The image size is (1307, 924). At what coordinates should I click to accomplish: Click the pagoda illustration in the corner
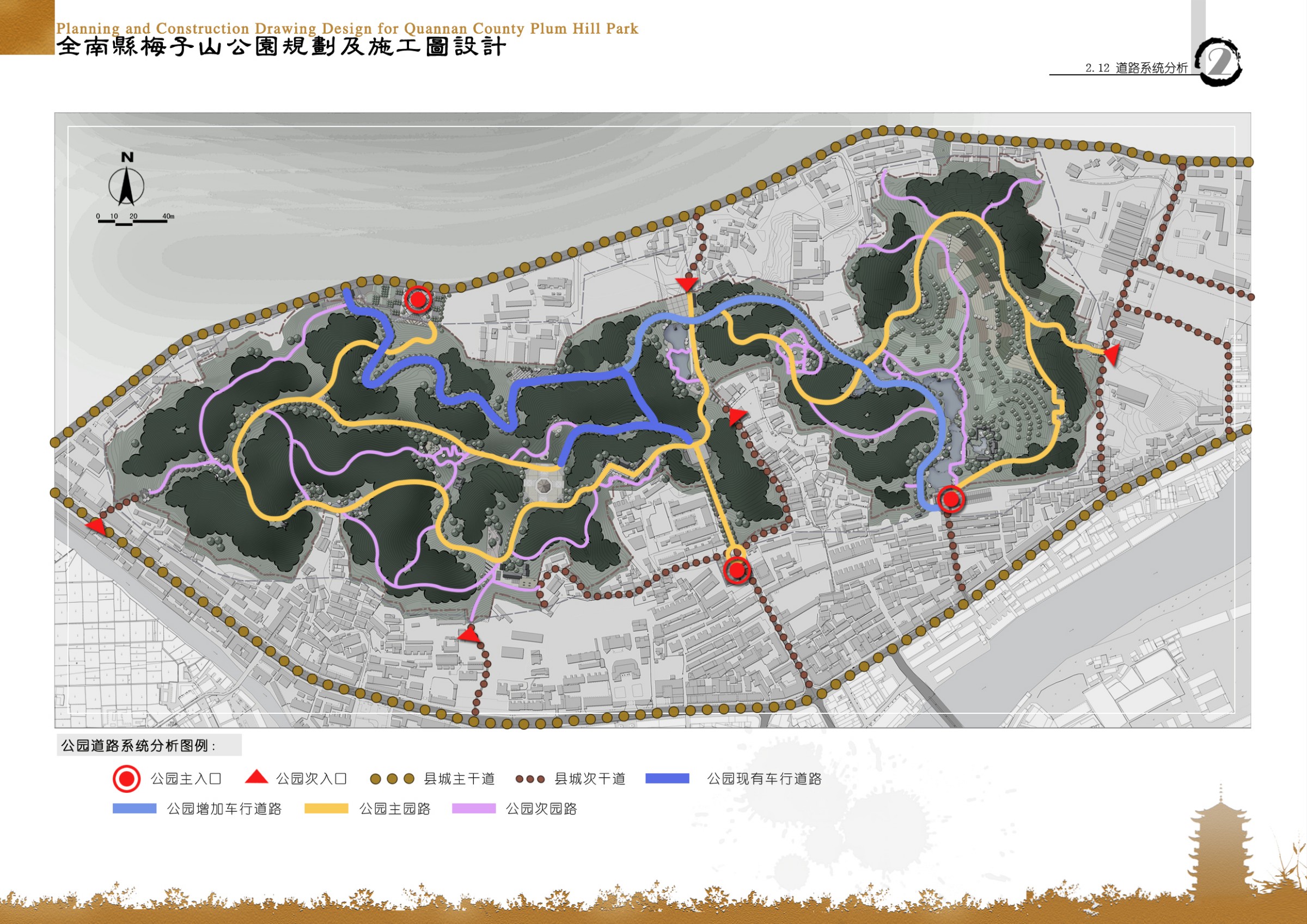[1220, 841]
